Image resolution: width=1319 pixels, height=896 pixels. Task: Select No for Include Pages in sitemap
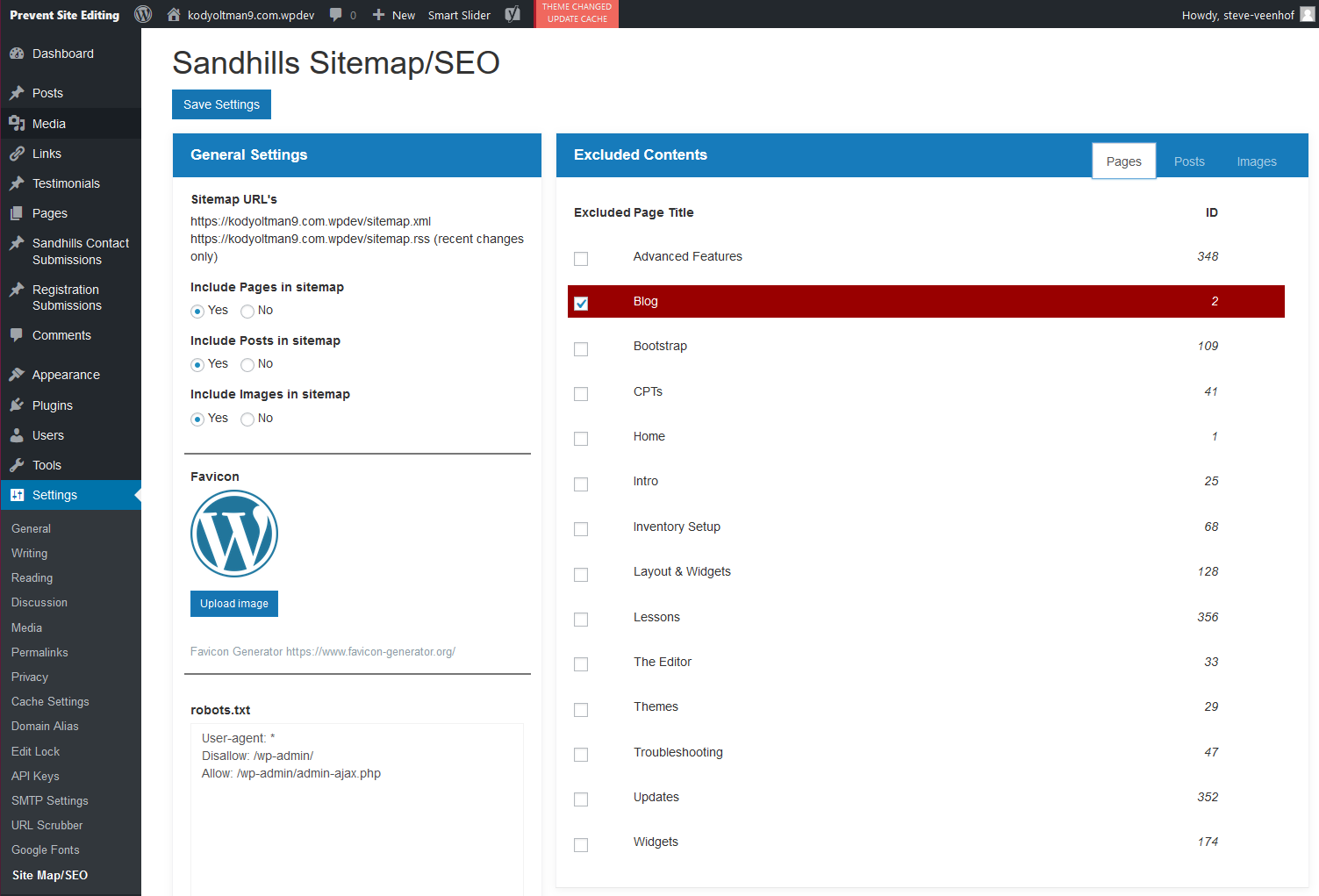click(247, 312)
